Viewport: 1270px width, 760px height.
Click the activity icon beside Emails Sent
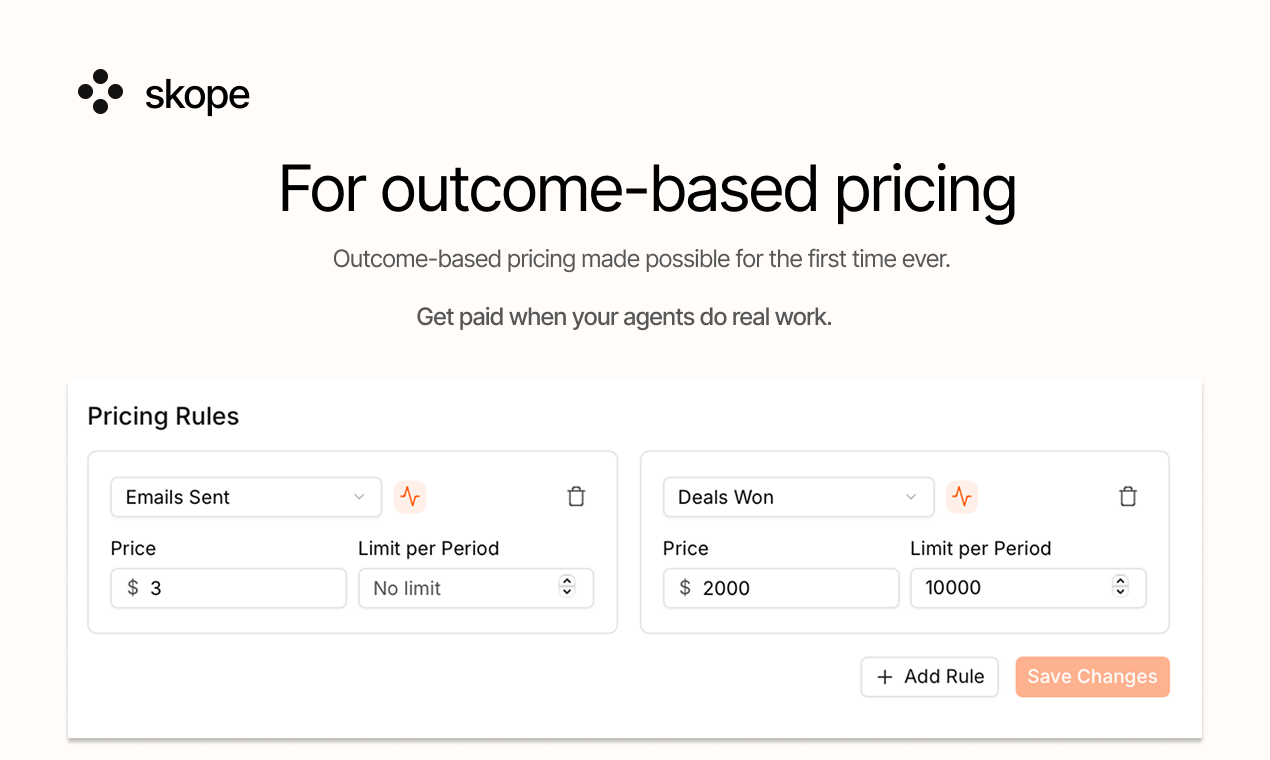(410, 497)
